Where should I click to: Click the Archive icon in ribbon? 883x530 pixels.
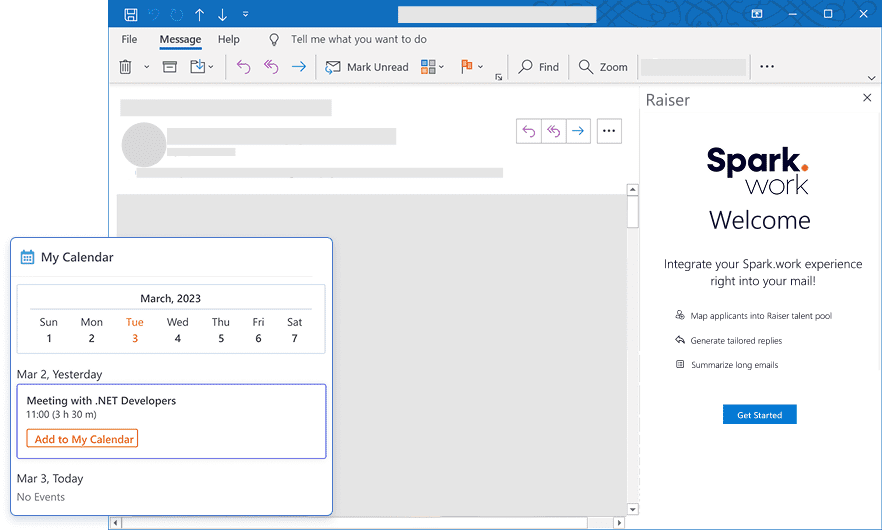pos(170,67)
